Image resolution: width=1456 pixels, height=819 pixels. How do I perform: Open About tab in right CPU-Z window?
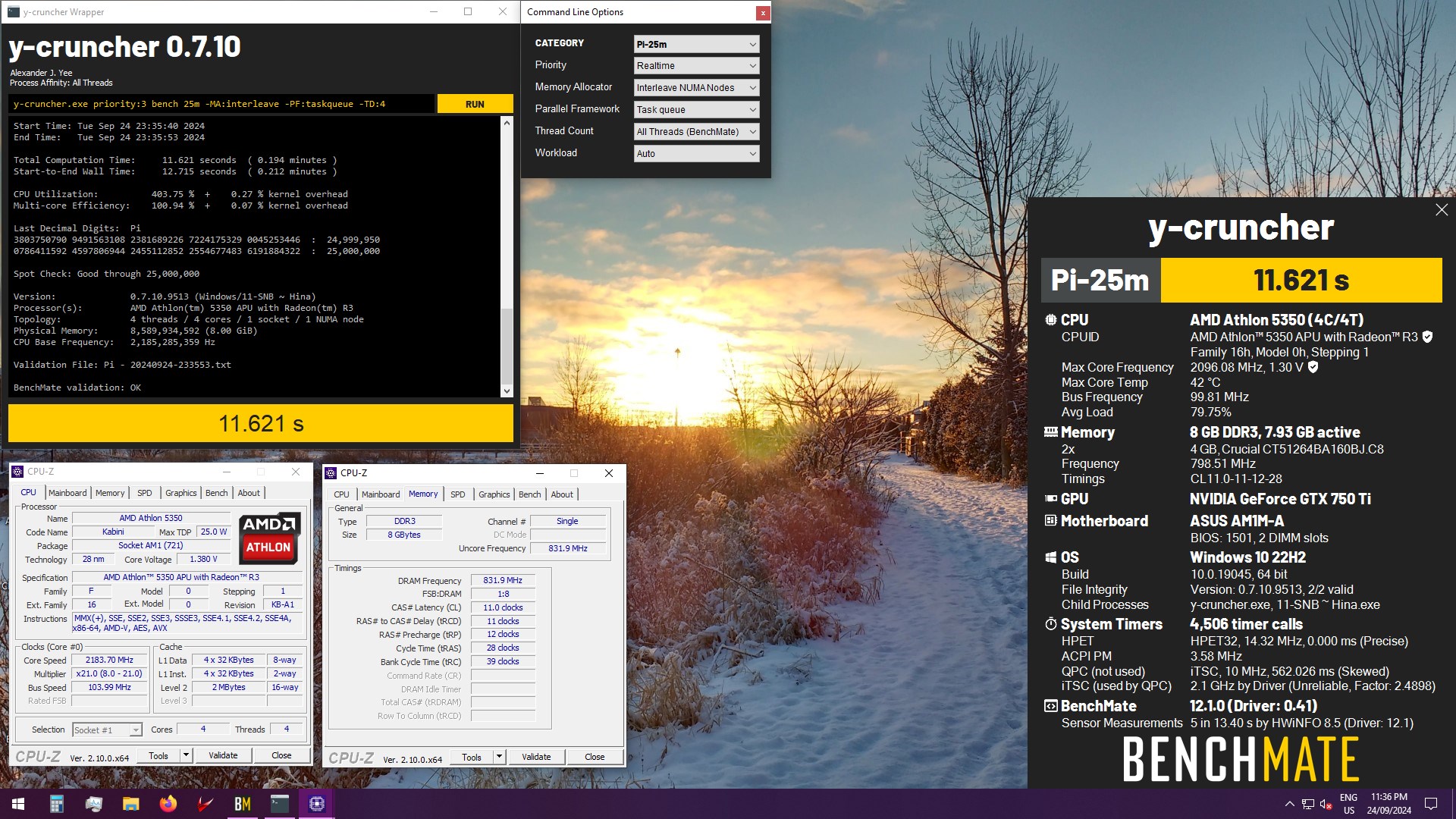[x=562, y=494]
